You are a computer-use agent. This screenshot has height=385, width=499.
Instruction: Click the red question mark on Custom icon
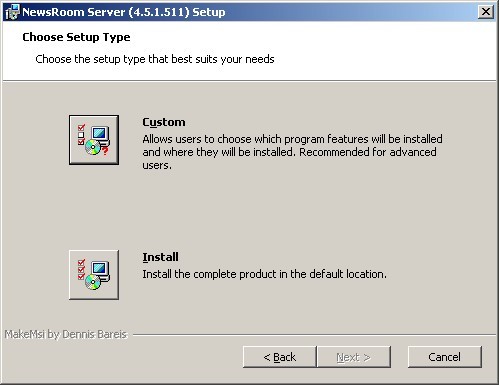click(x=105, y=151)
